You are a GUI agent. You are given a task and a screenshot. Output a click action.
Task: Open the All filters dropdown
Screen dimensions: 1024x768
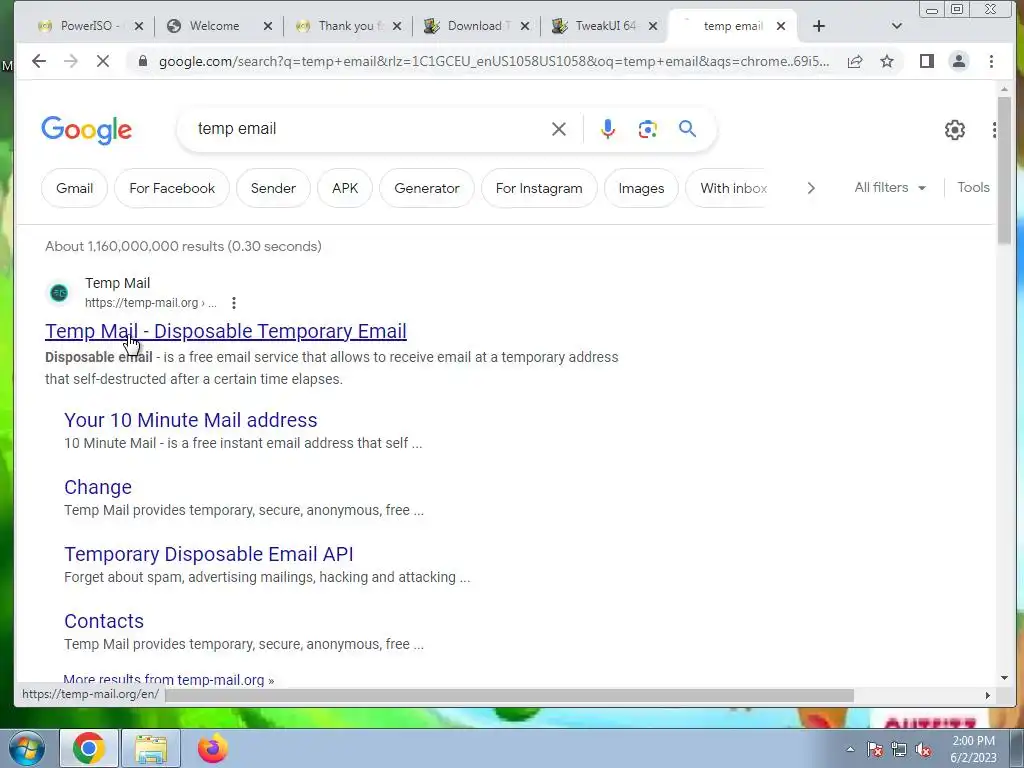pyautogui.click(x=890, y=187)
